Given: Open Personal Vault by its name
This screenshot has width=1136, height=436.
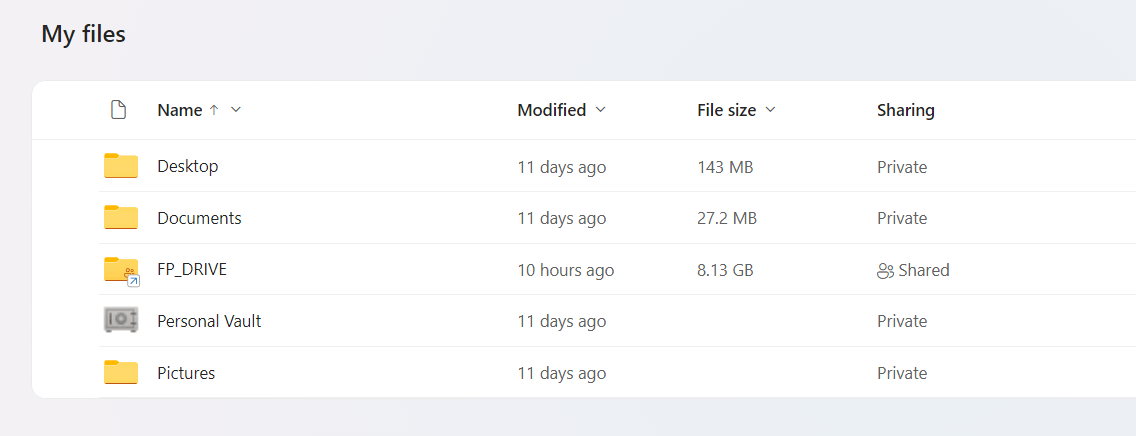Looking at the screenshot, I should point(209,321).
